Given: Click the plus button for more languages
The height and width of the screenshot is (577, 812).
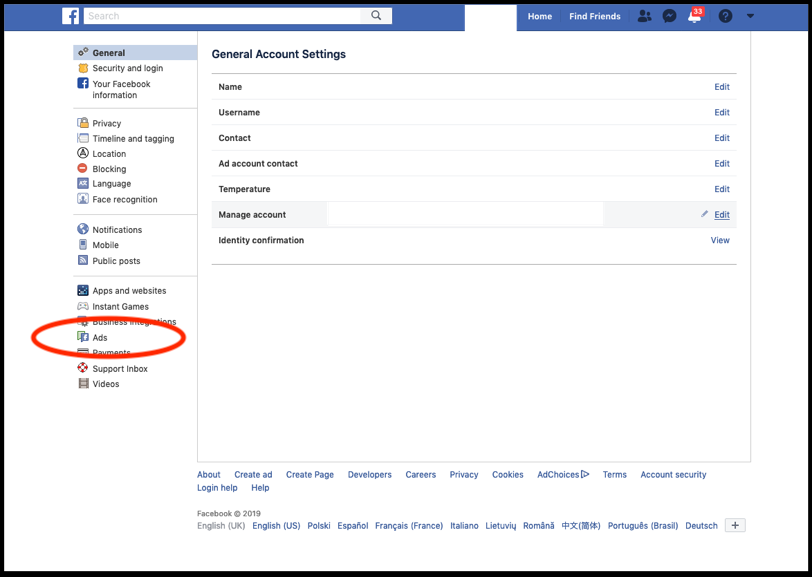Looking at the screenshot, I should coord(735,525).
